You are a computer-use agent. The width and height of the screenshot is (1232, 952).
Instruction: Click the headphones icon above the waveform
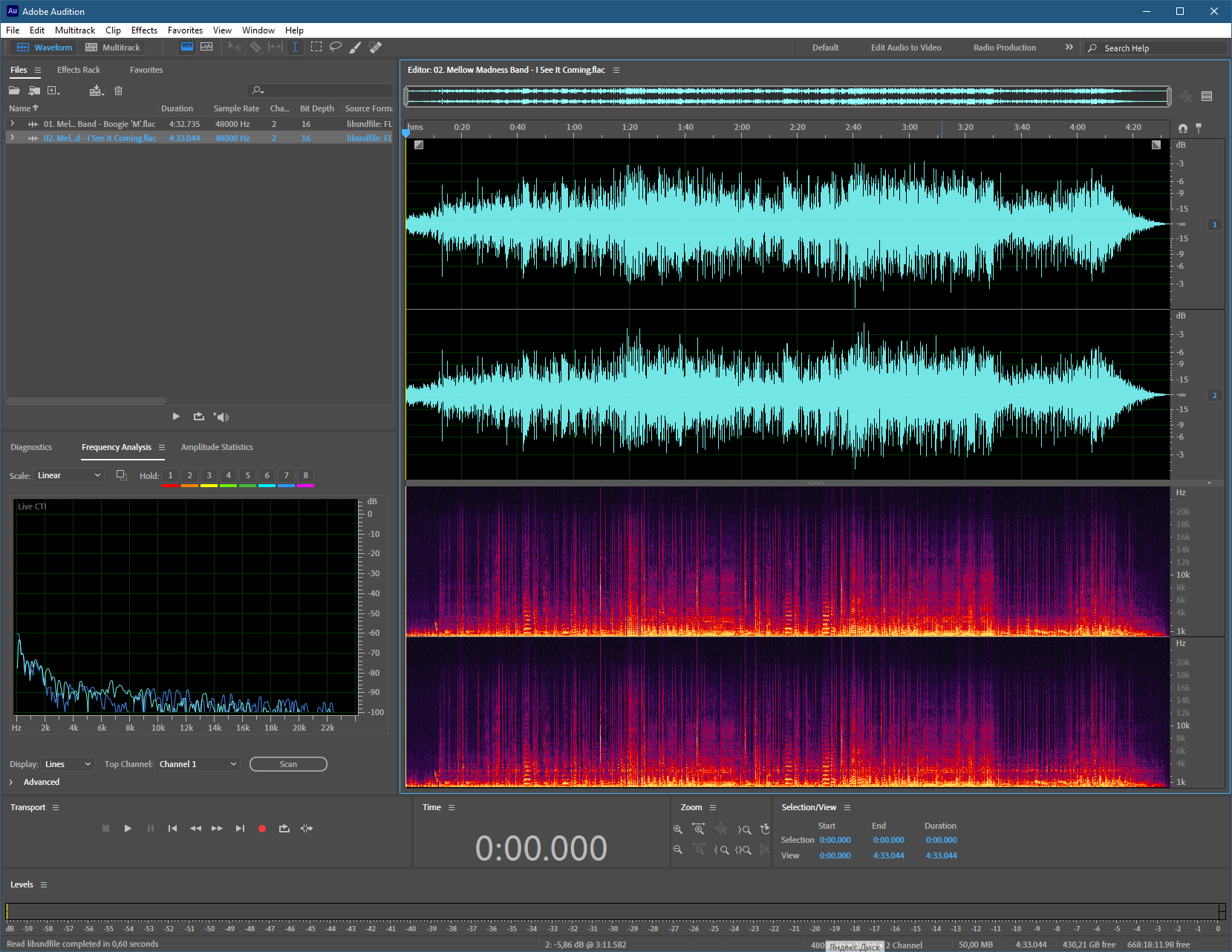pos(1183,128)
